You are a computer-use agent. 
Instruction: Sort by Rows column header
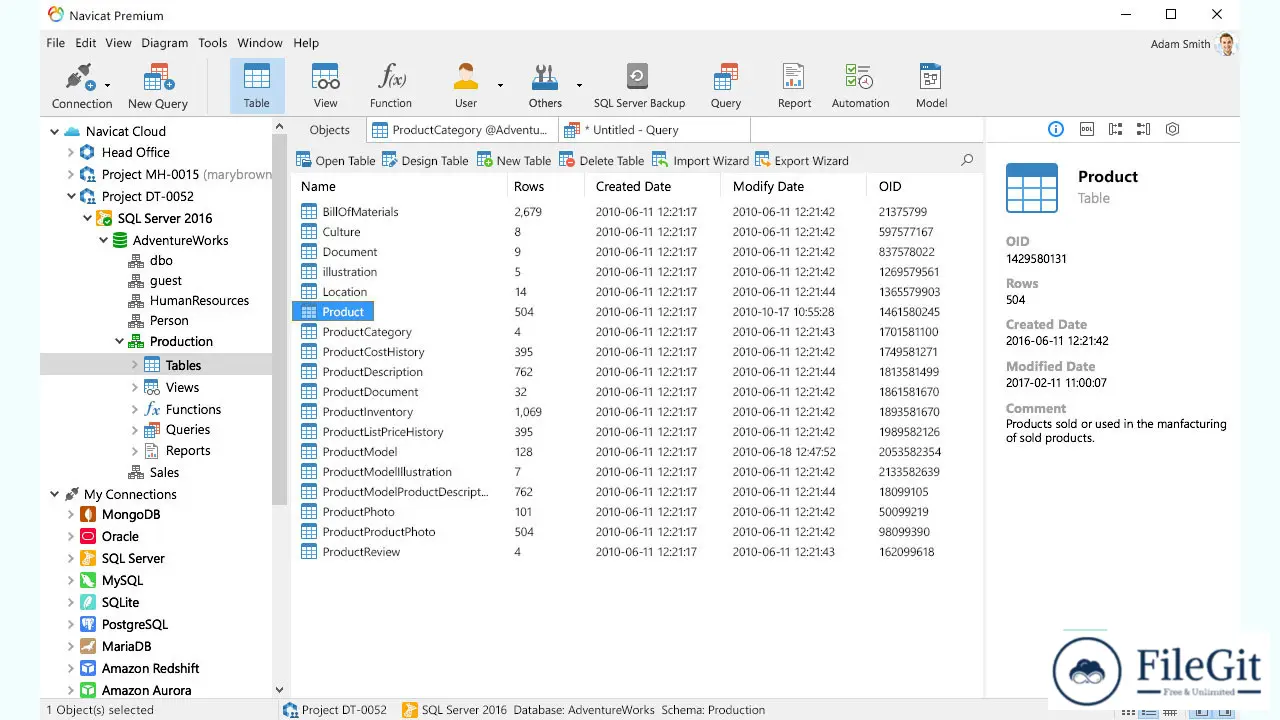tap(546, 186)
